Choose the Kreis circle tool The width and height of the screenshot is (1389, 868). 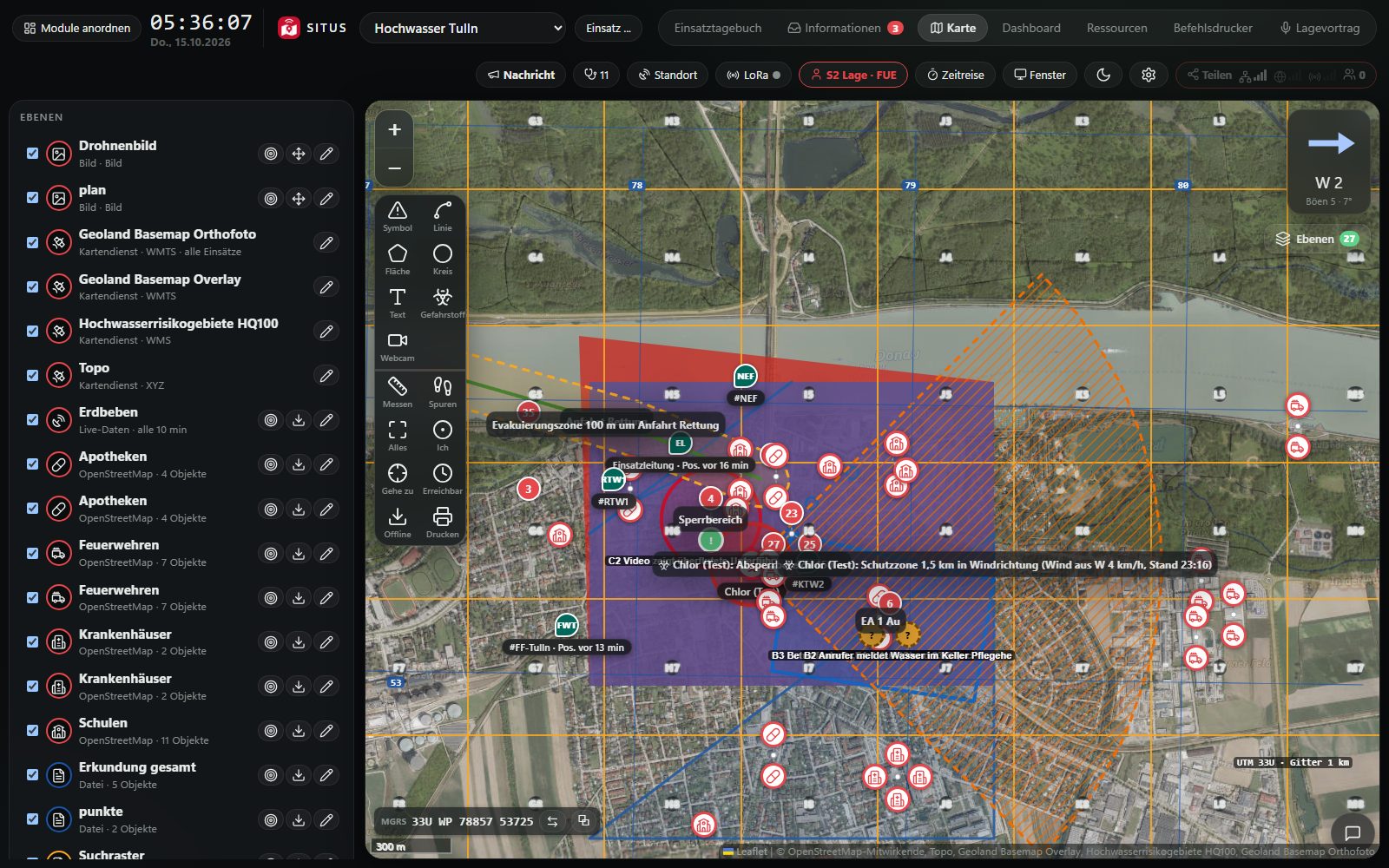tap(443, 260)
